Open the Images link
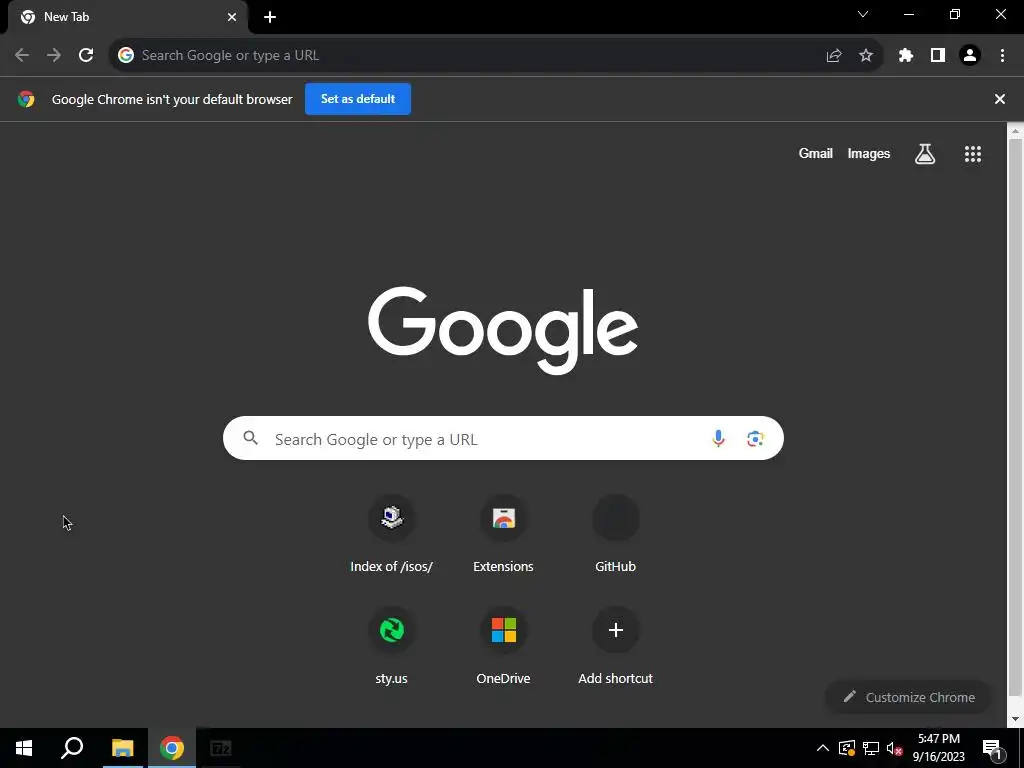The image size is (1024, 768). 869,153
